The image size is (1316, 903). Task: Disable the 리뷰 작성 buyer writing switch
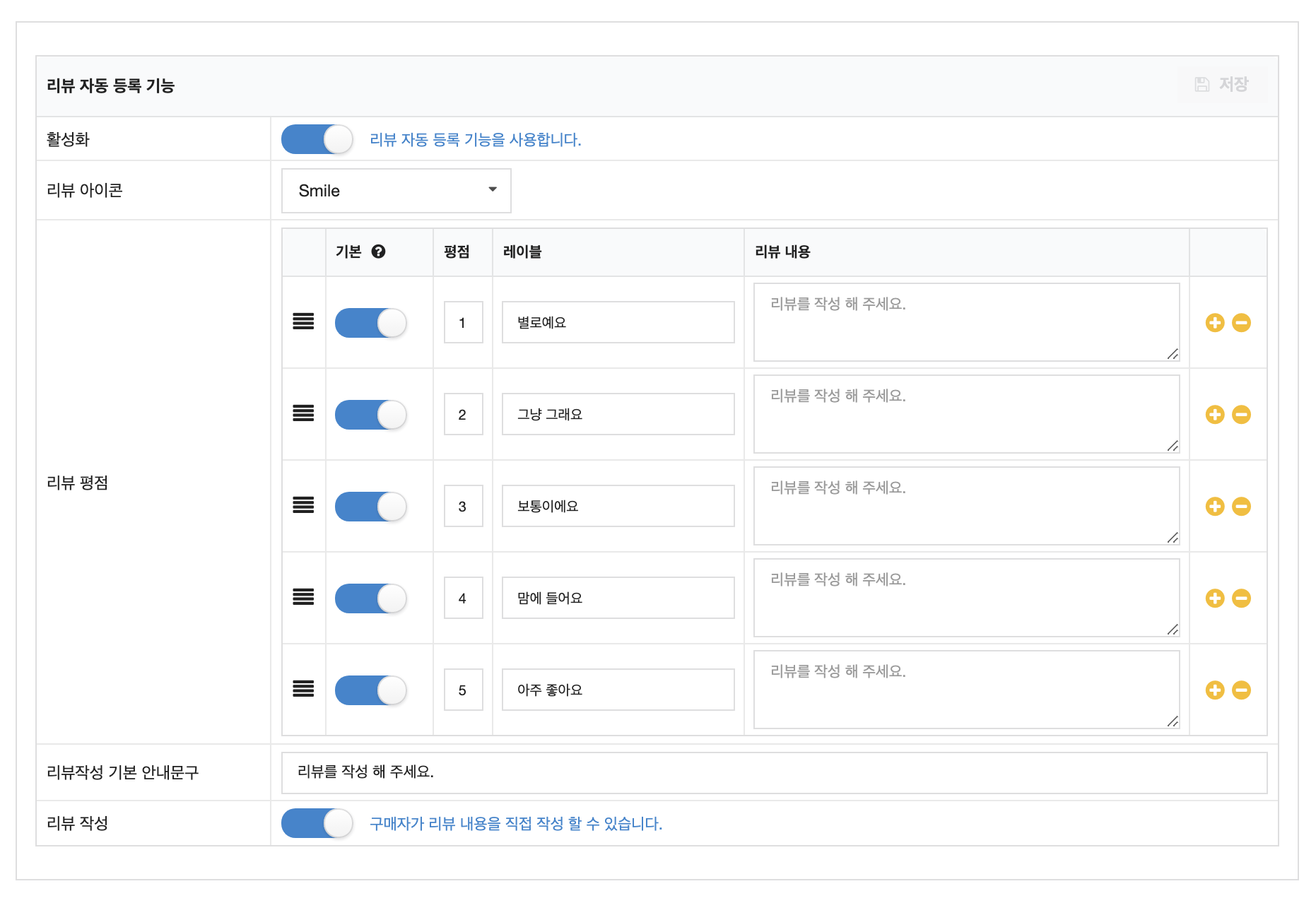coord(317,823)
